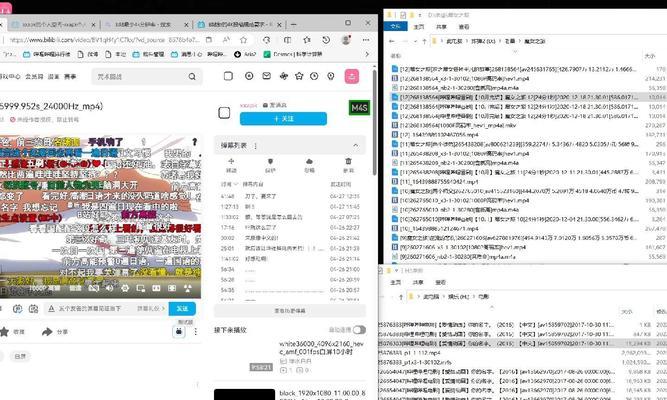Open Bilibili watch history clock icon
The height and width of the screenshot is (400, 667).
pos(314,76)
